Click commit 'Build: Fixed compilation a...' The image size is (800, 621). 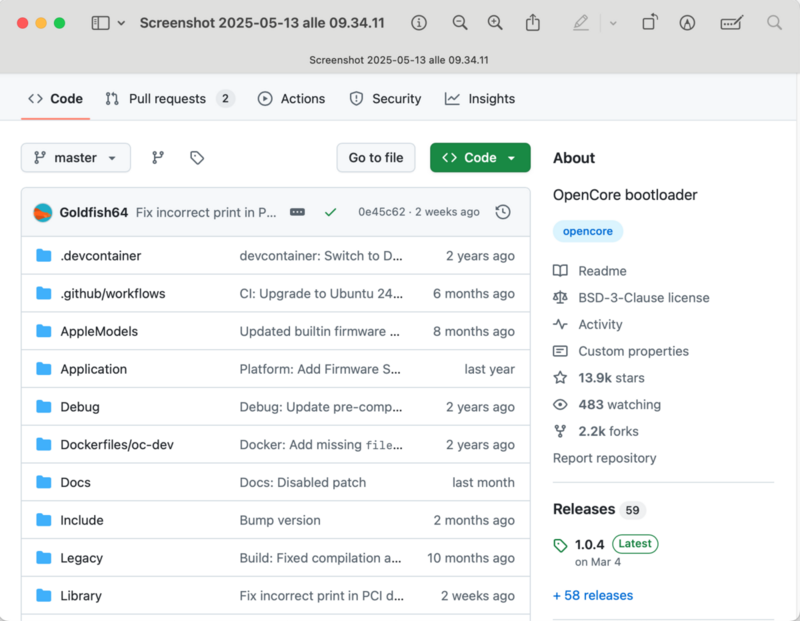click(320, 558)
